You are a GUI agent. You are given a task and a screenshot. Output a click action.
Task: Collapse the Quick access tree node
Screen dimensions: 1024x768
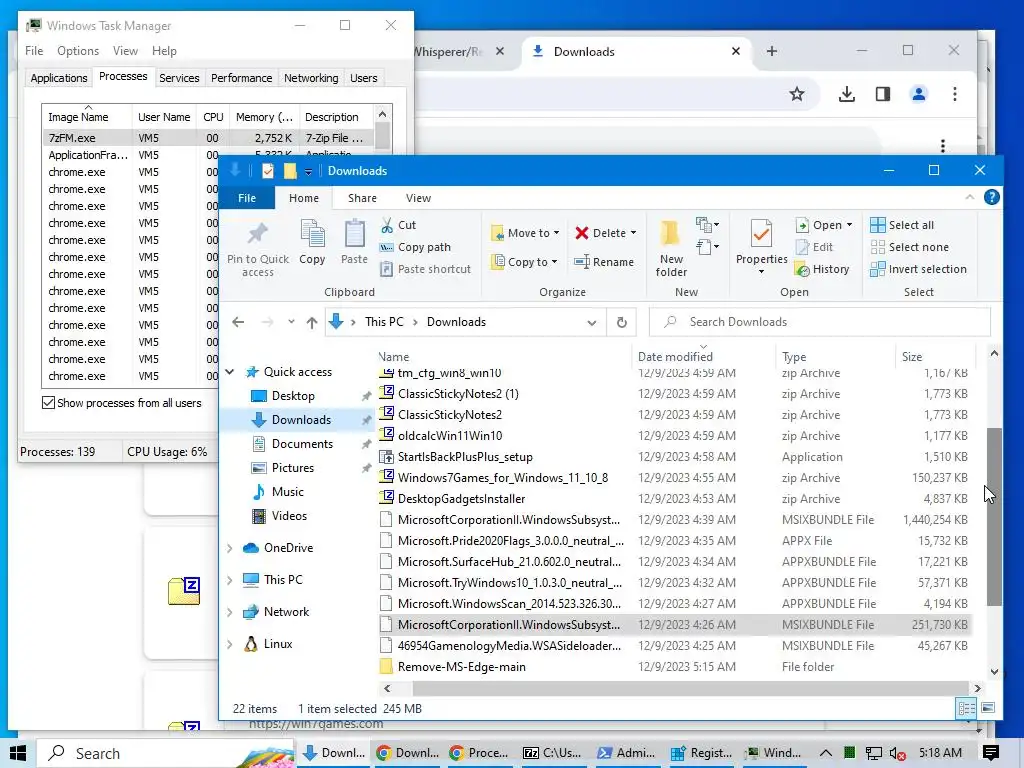point(230,372)
